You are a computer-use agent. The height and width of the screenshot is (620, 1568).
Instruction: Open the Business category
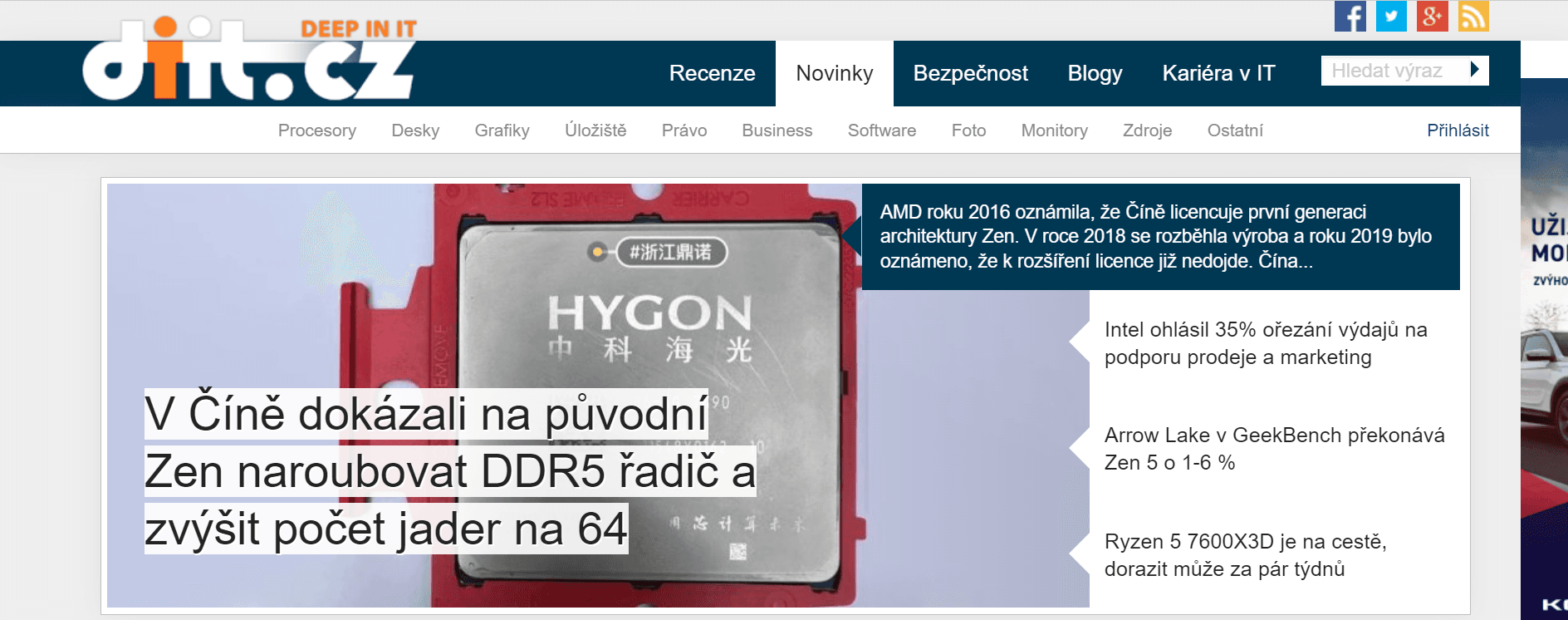pyautogui.click(x=777, y=130)
